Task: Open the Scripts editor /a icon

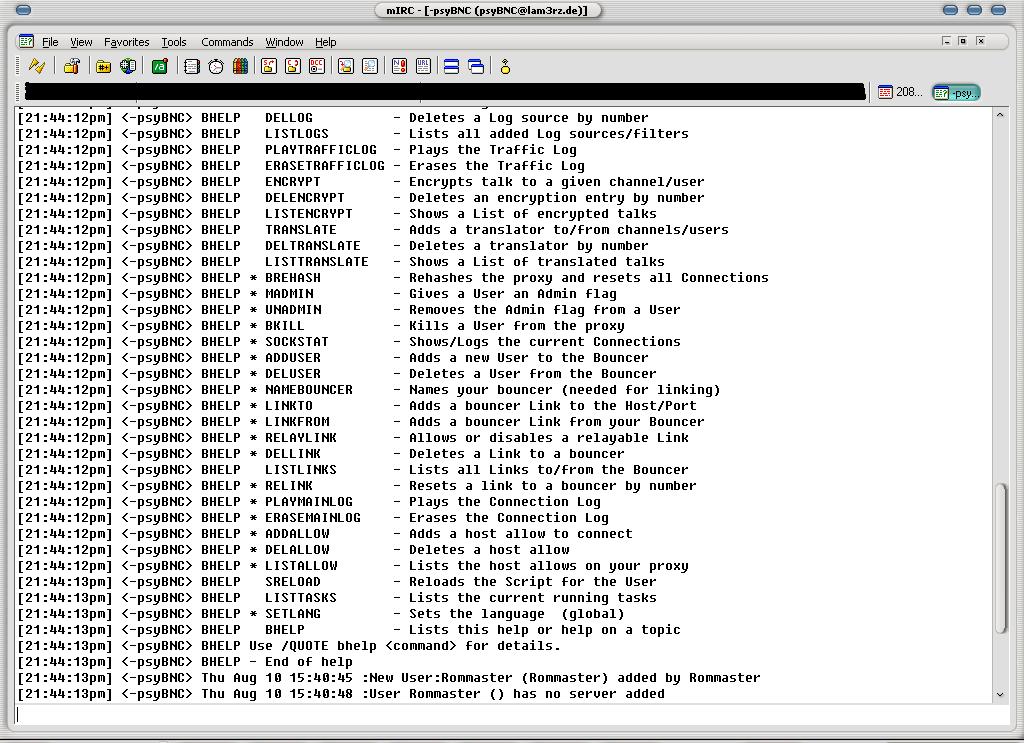Action: point(159,66)
